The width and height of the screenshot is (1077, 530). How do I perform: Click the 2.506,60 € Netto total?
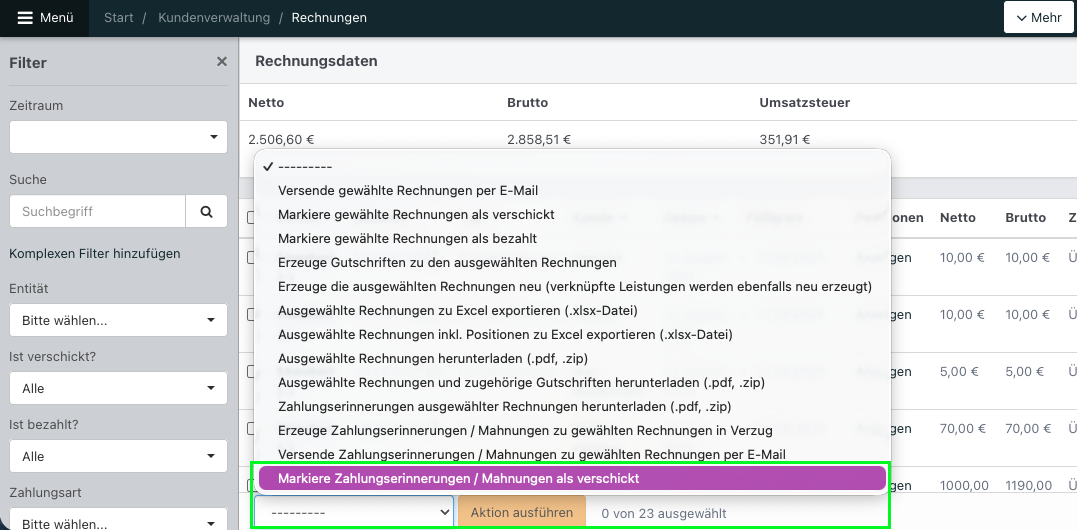point(281,139)
